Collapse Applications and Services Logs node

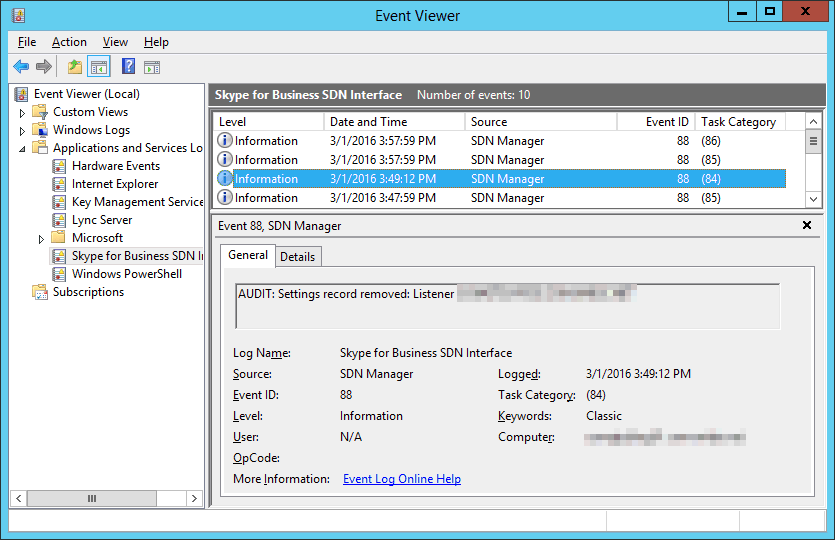[22, 149]
